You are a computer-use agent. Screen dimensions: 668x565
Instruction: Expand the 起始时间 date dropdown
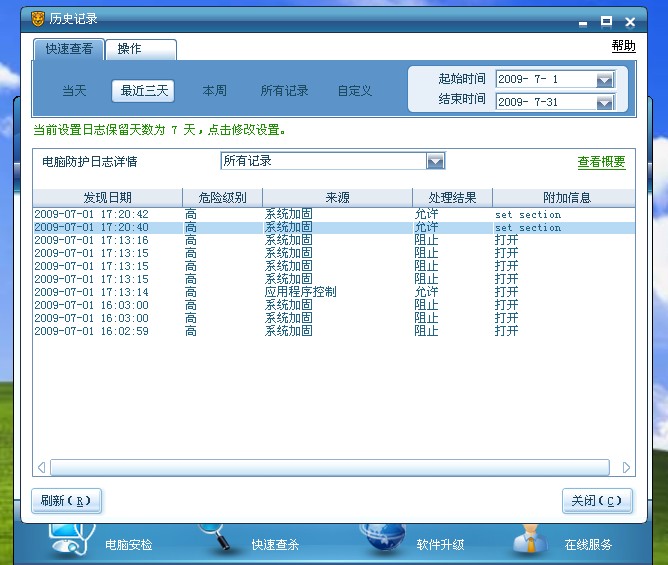click(605, 80)
